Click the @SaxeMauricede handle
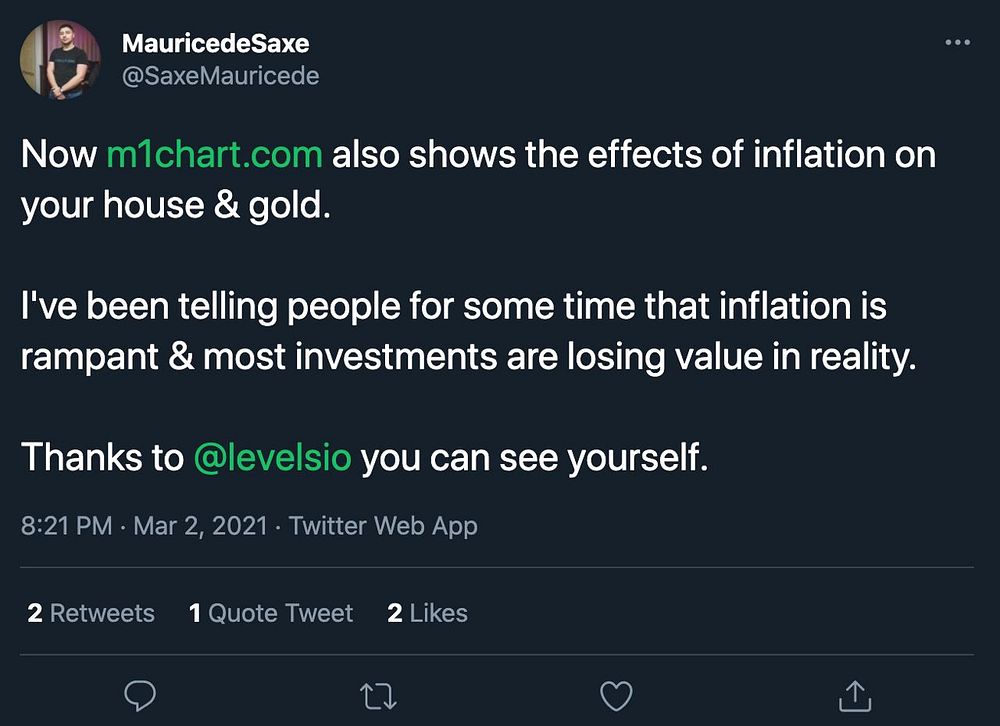 (x=220, y=76)
